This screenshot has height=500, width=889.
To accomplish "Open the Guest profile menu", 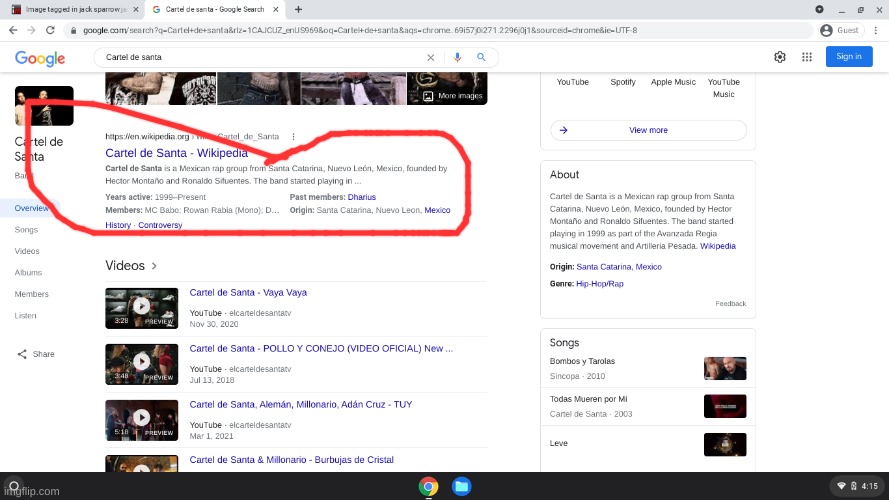I will coord(840,30).
